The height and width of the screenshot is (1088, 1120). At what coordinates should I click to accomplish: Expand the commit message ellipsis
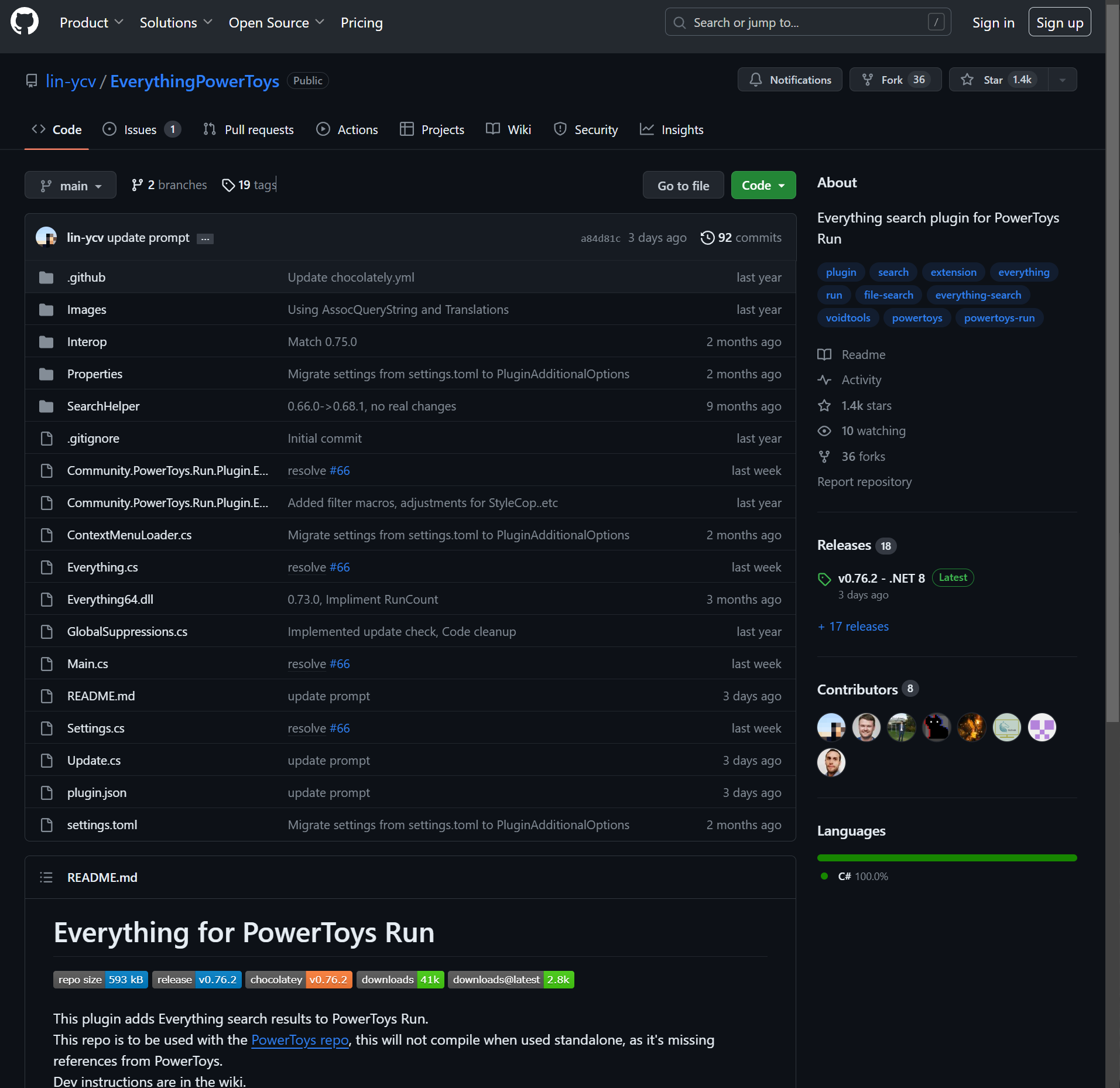[205, 238]
